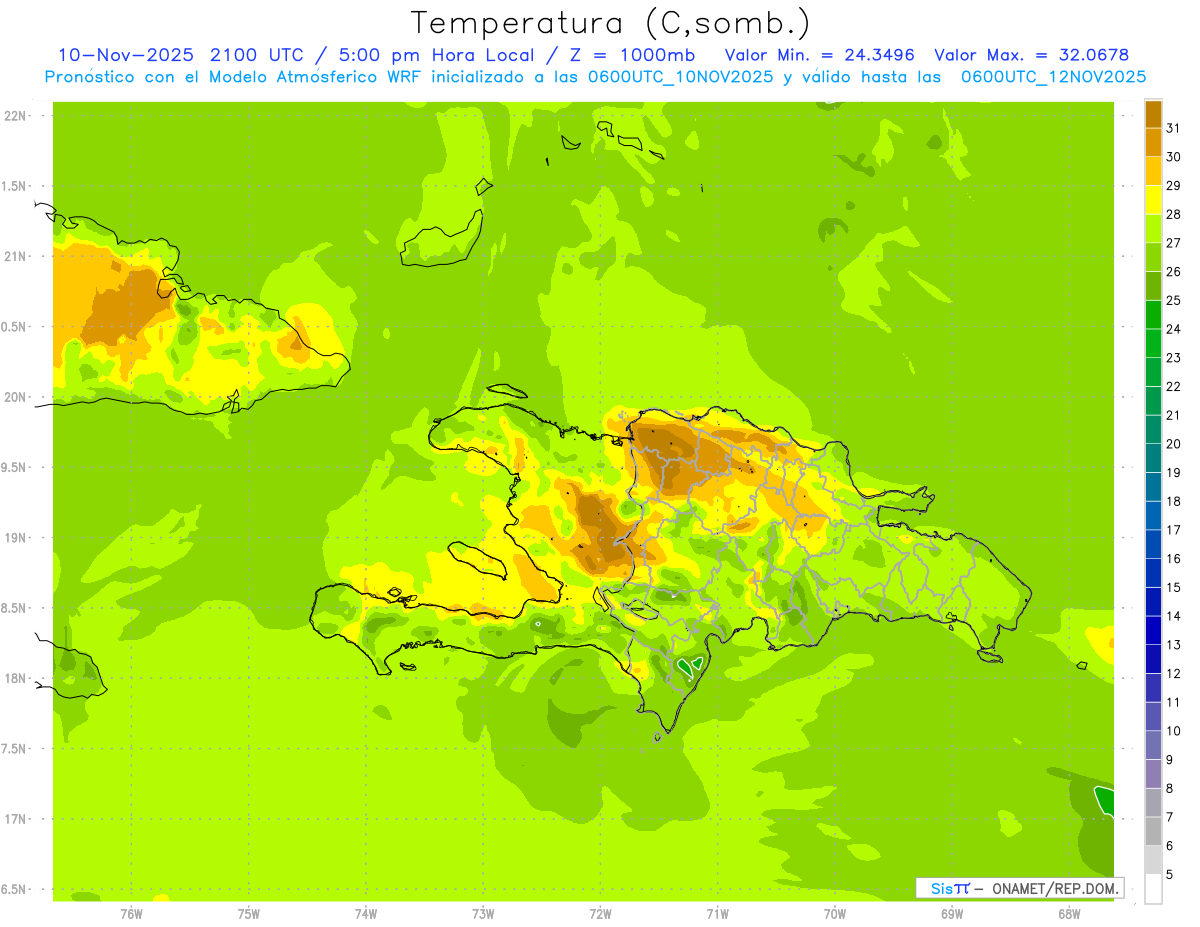Screen dimensions: 1200x927
Task: Click the "72W" longitude axis label
Action: 600,914
